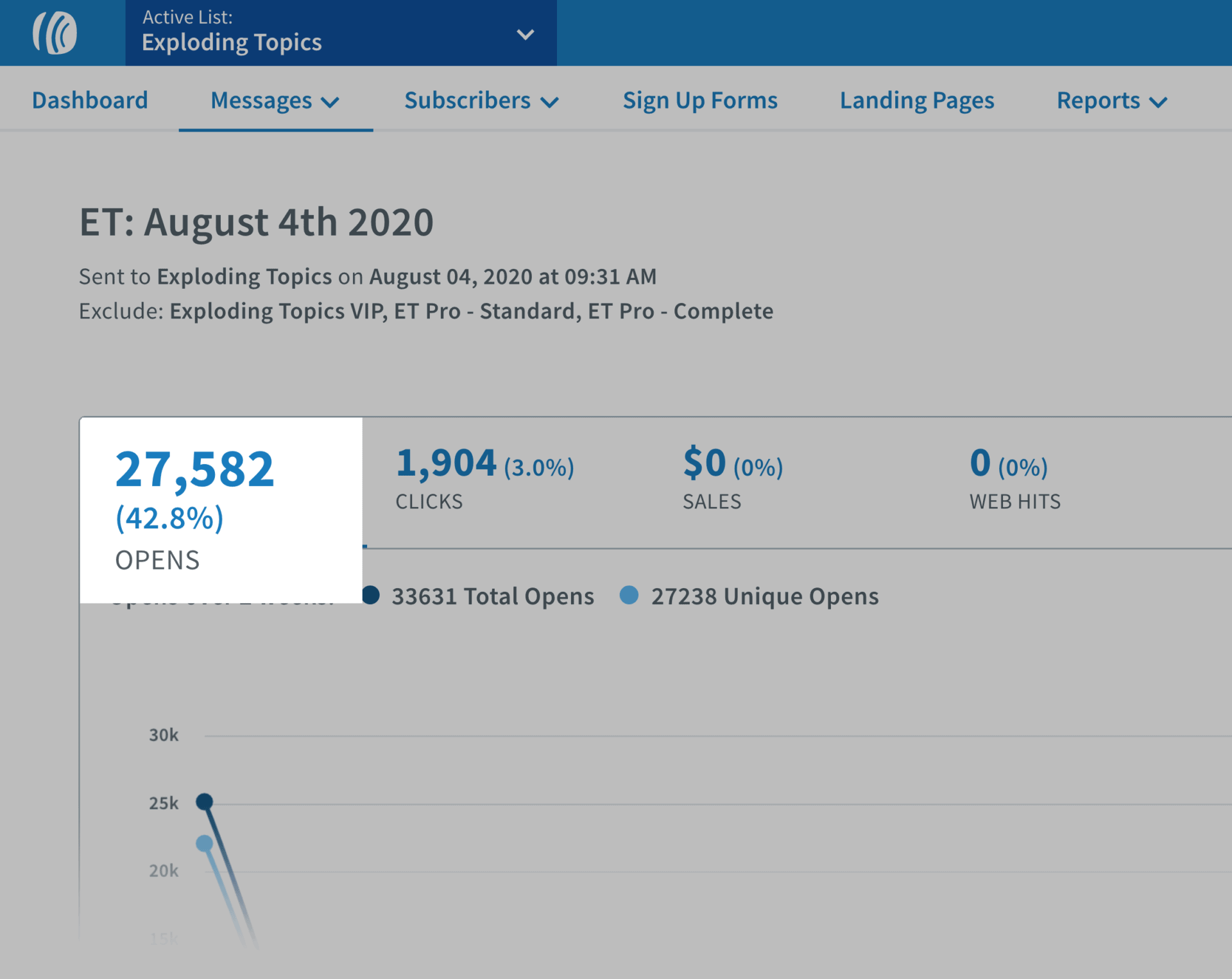Navigate to Landing Pages
Viewport: 1232px width, 979px height.
[917, 101]
